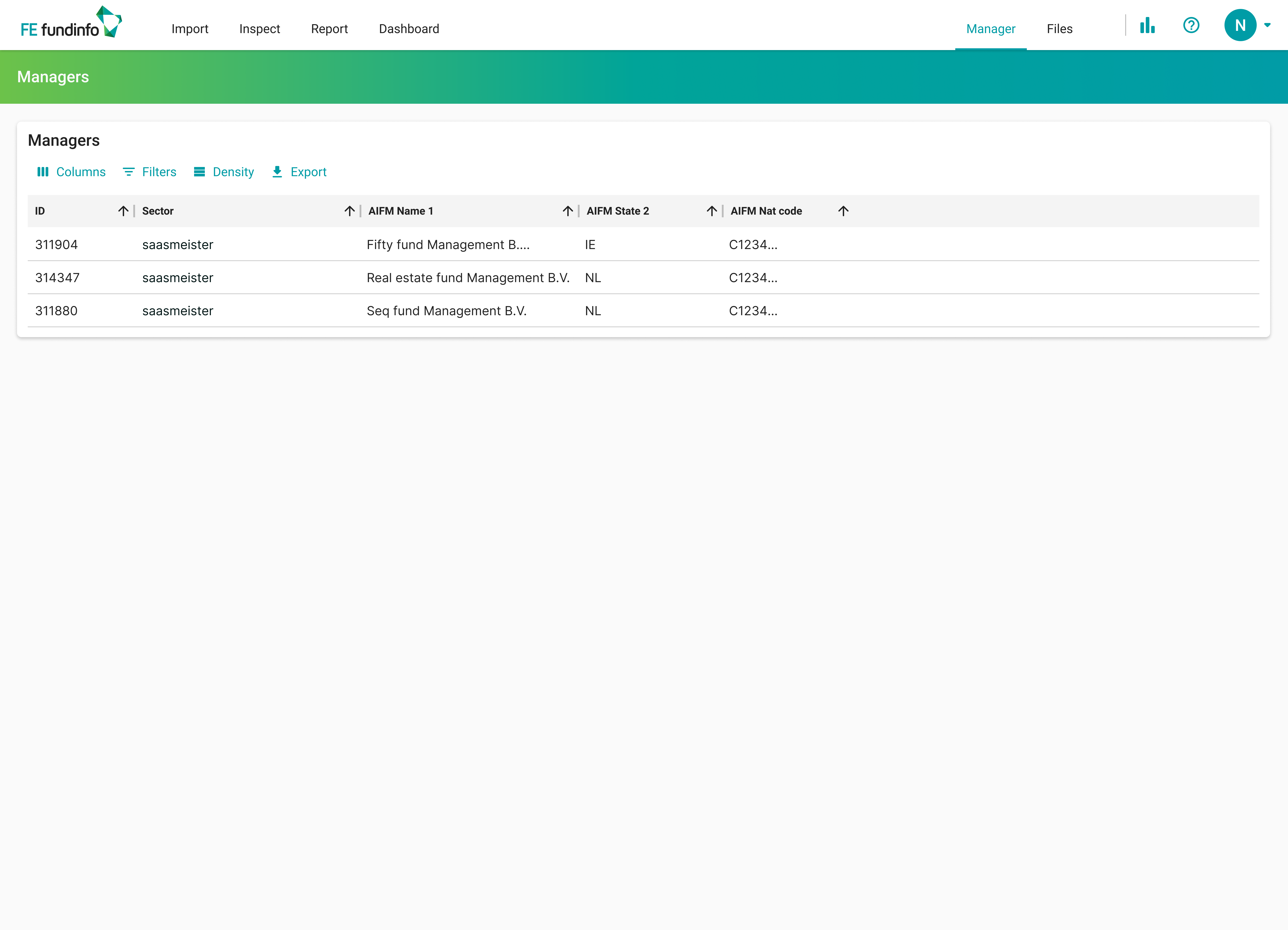Open the Report menu
1288x930 pixels.
pos(329,29)
